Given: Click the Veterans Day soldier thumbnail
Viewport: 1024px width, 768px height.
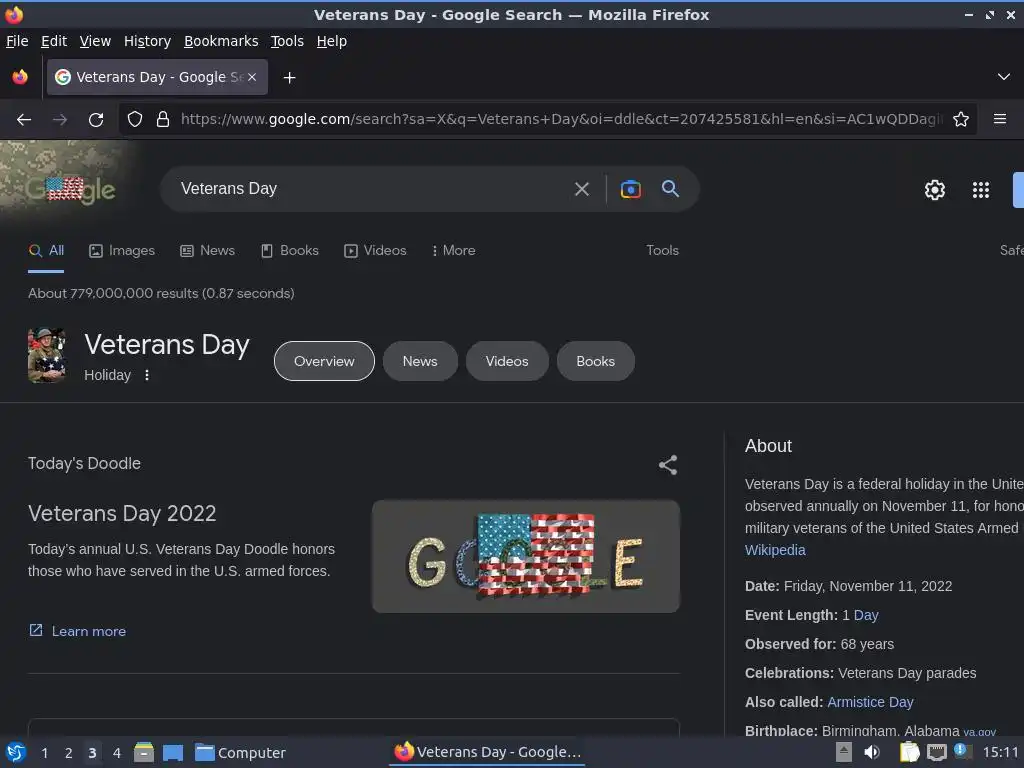Looking at the screenshot, I should (x=46, y=355).
